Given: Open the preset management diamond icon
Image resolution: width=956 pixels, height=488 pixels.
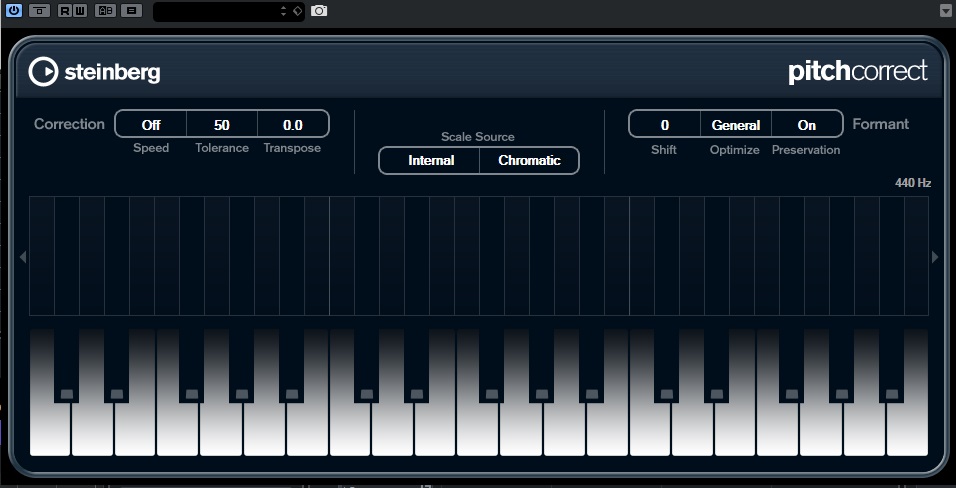Looking at the screenshot, I should click(297, 11).
